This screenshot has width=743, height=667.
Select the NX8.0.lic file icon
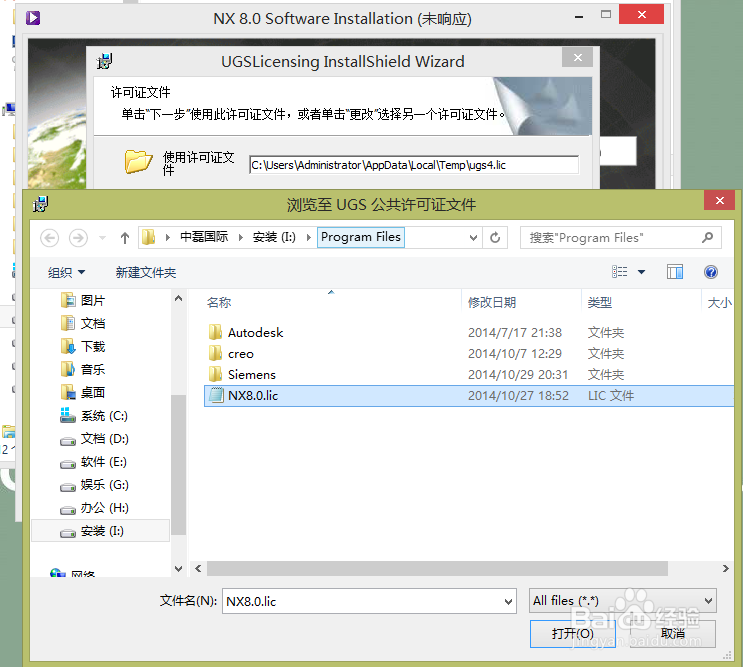216,395
